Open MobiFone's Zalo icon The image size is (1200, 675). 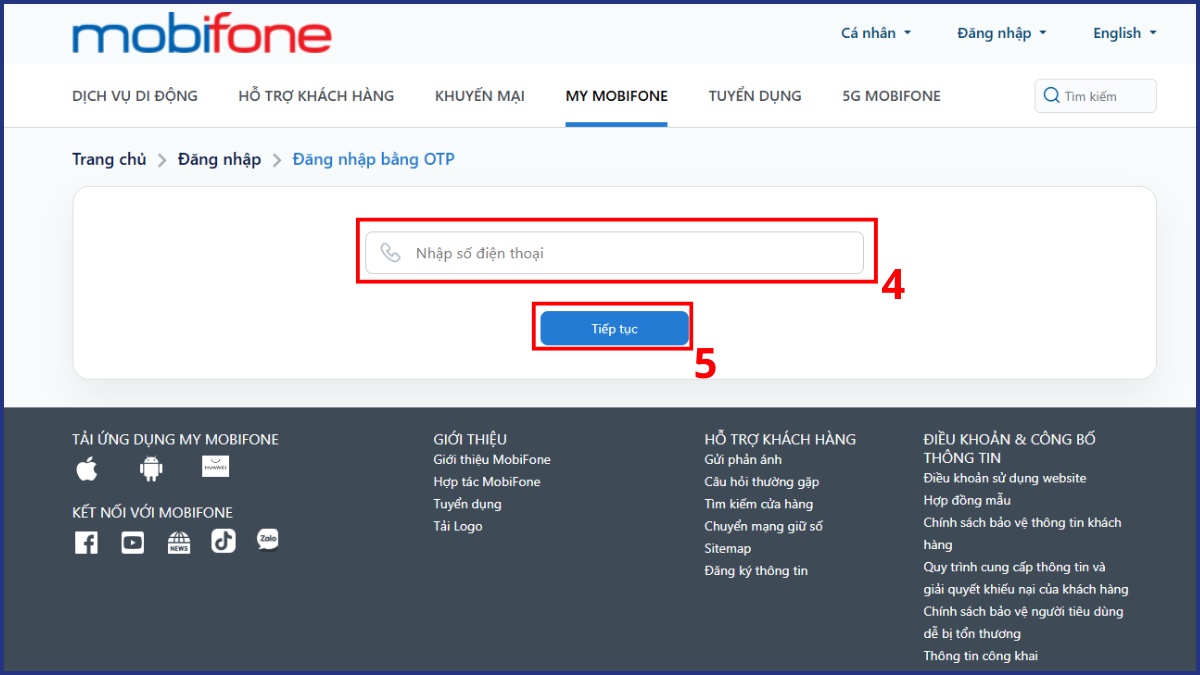268,539
